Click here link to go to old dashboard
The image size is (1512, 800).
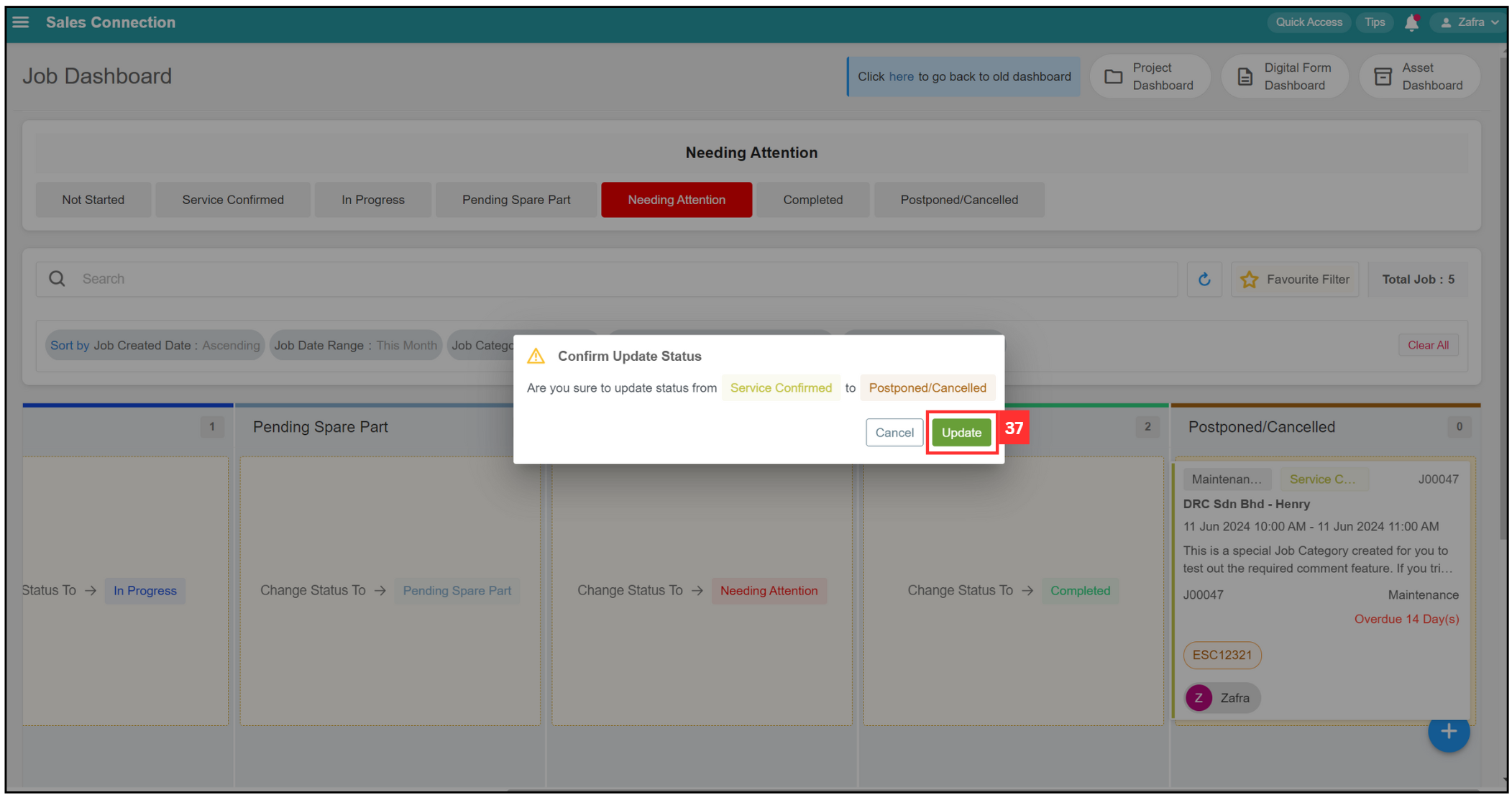point(899,76)
